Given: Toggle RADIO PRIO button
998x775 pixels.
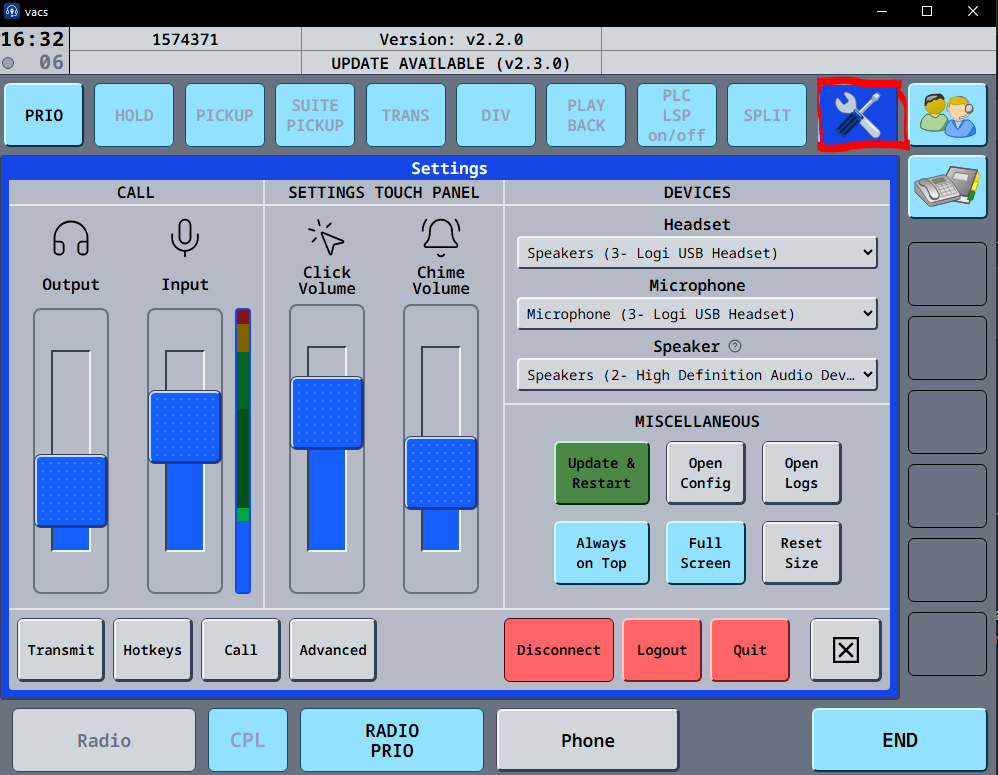Looking at the screenshot, I should 391,741.
